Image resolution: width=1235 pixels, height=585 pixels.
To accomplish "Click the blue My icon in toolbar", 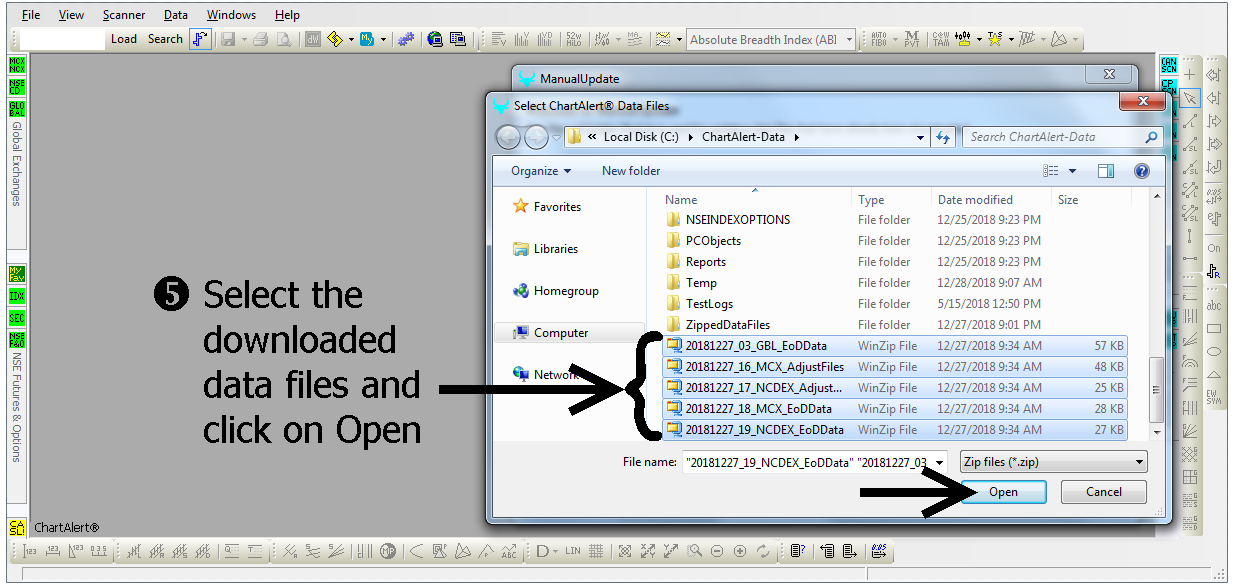I will click(x=367, y=39).
